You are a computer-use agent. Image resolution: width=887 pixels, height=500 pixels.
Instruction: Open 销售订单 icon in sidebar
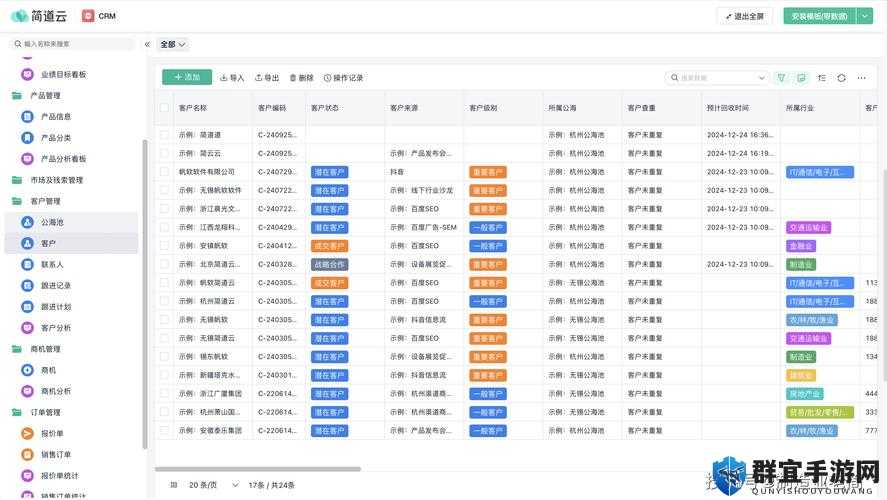(27, 454)
